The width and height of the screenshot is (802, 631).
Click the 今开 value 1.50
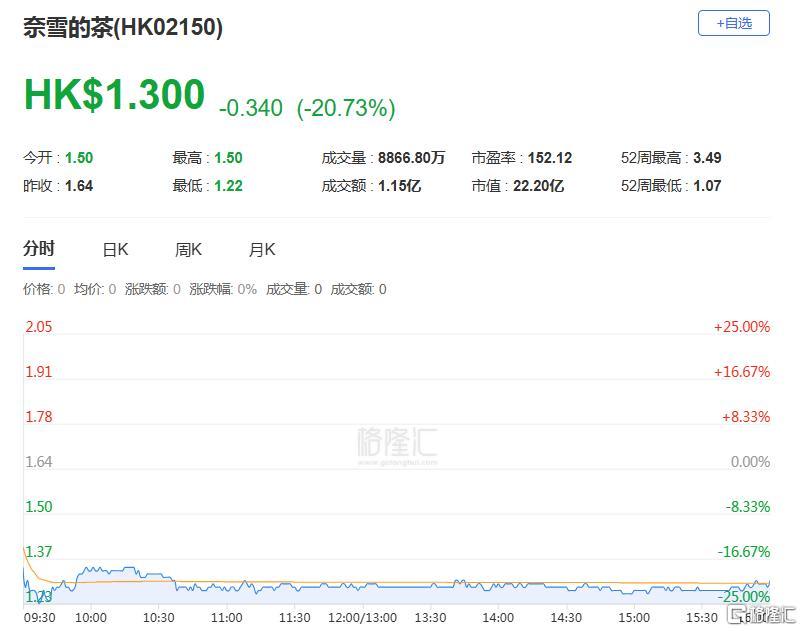pyautogui.click(x=79, y=157)
